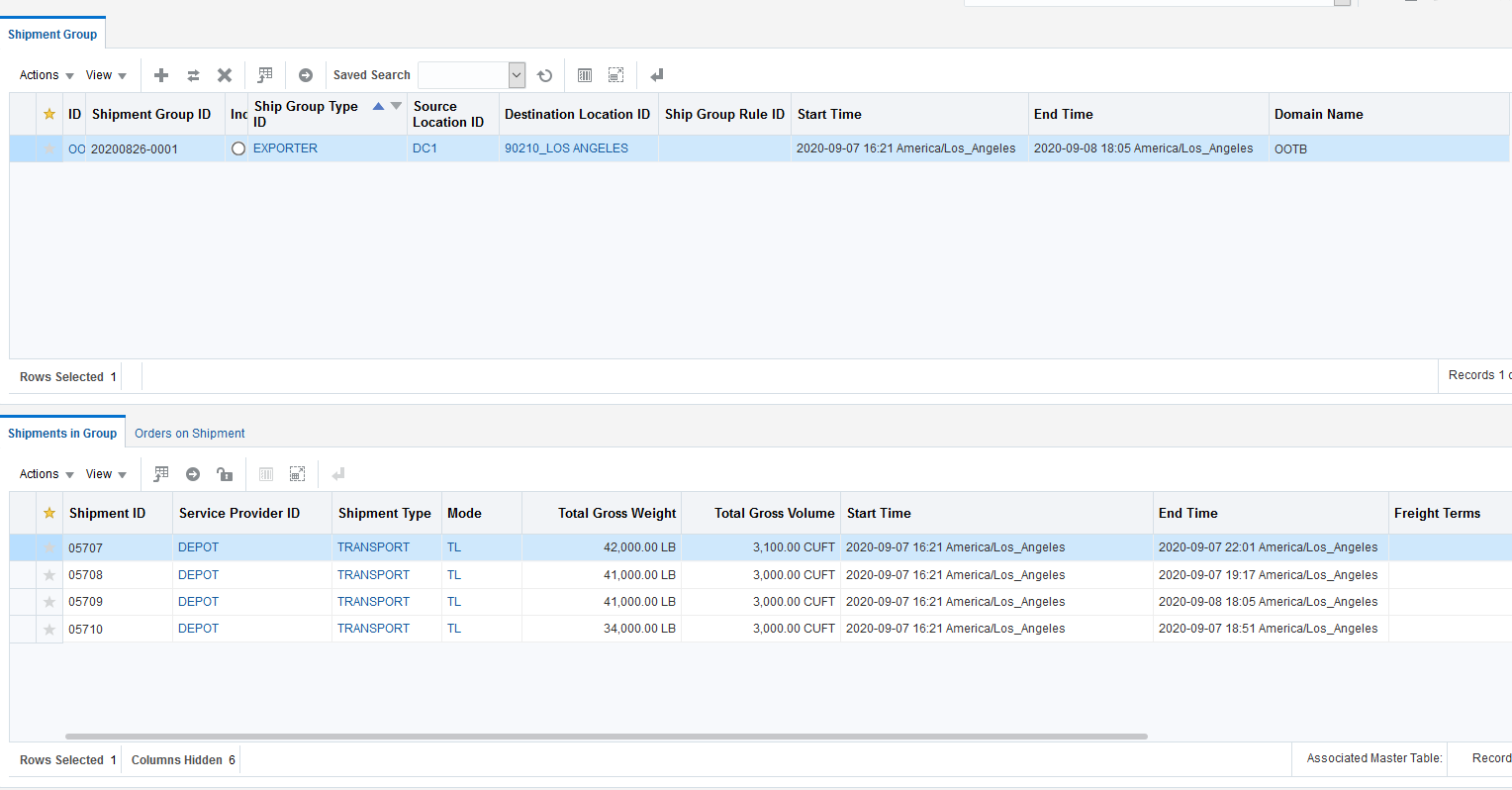Screen dimensions: 1512x790
Task: Click the X delete icon in Shipment Group toolbar
Action: 225,75
